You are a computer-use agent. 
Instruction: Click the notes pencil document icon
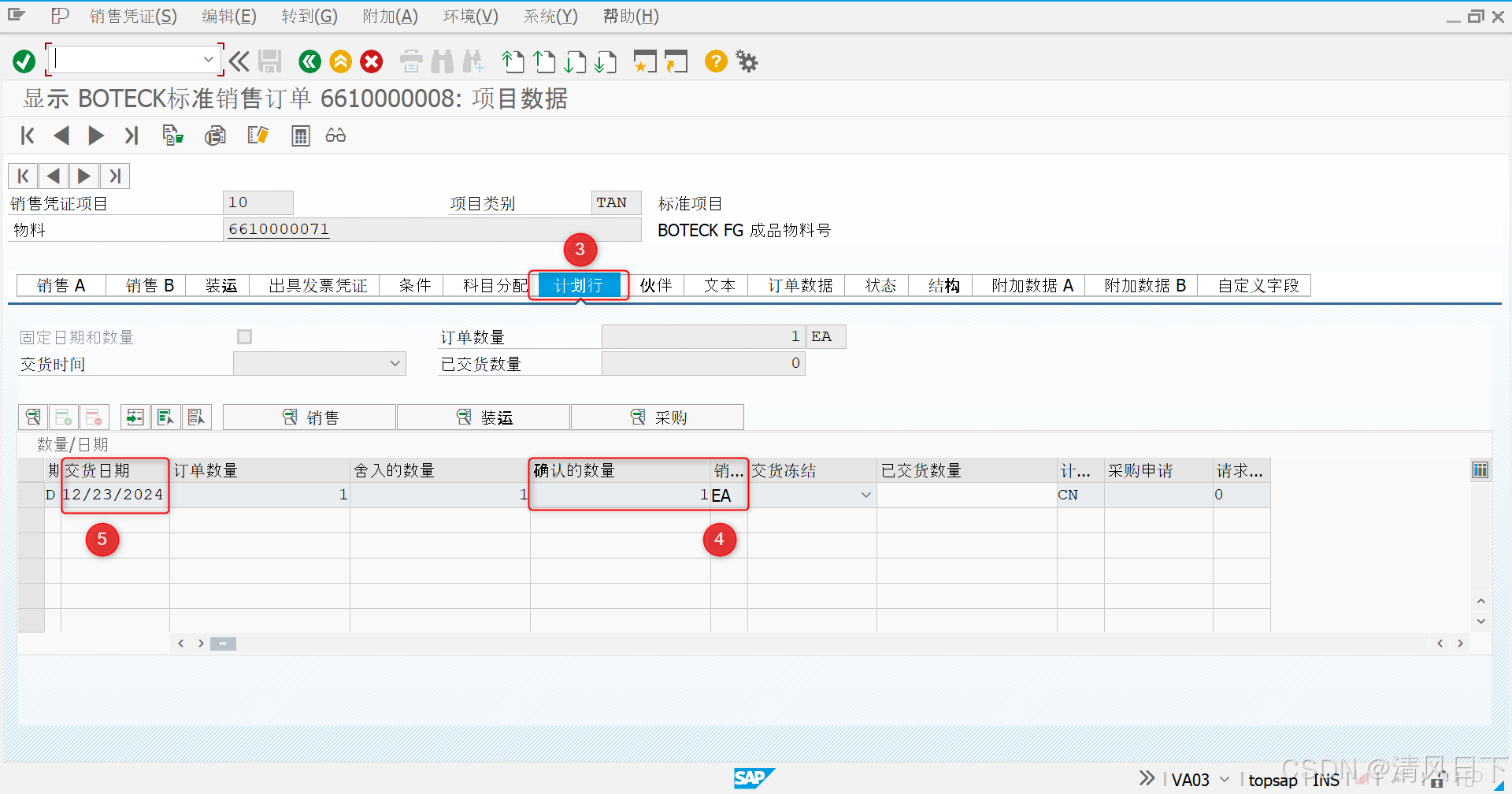(258, 135)
